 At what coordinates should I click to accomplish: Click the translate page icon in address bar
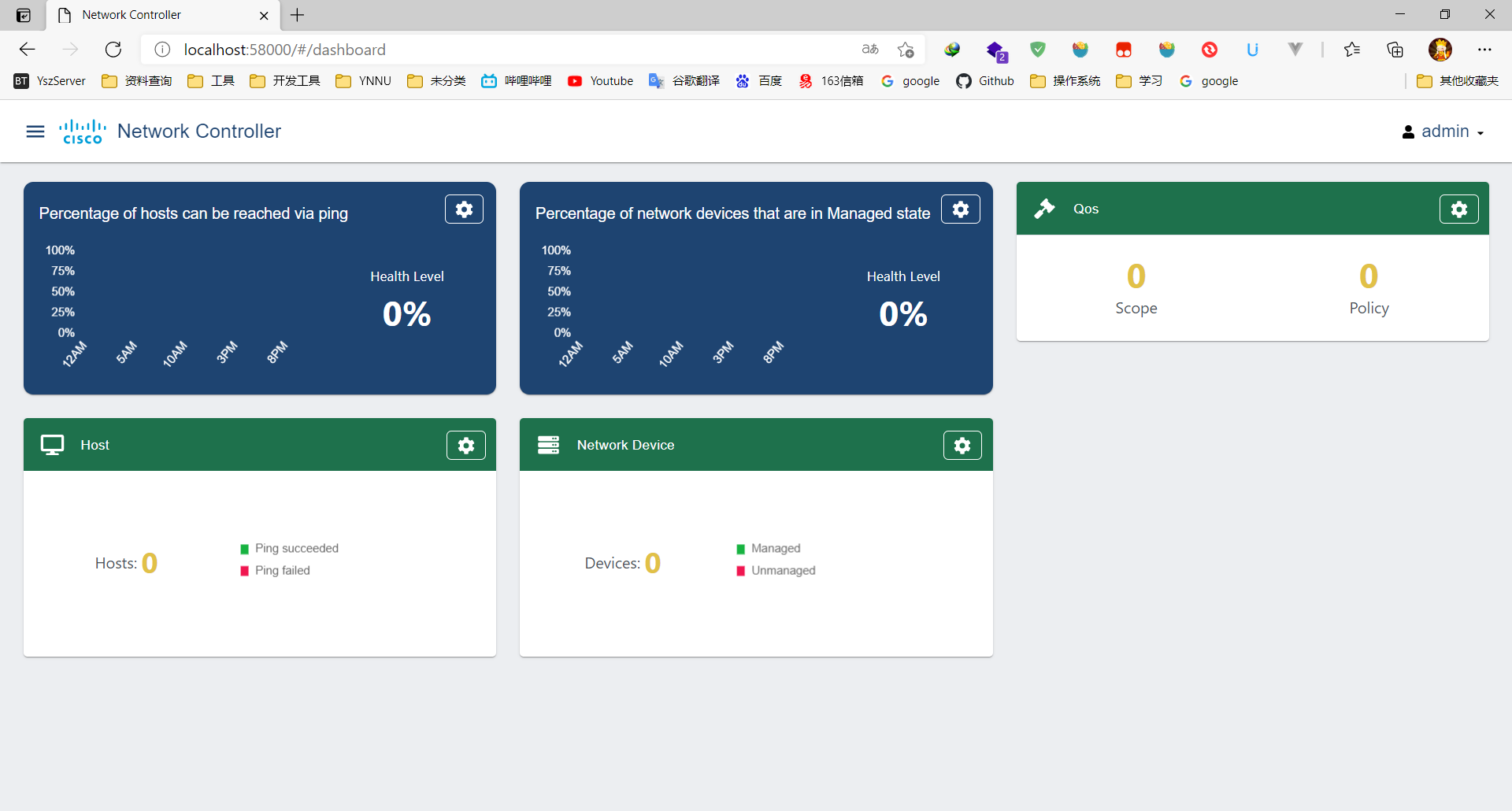pyautogui.click(x=870, y=50)
